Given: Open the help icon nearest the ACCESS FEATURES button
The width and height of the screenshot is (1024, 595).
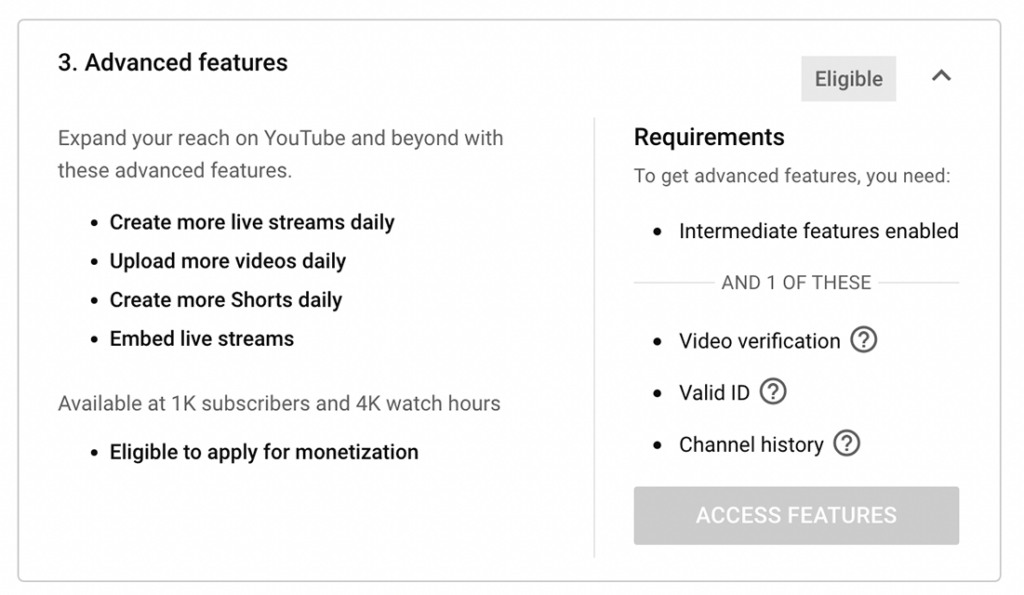Looking at the screenshot, I should pyautogui.click(x=848, y=444).
